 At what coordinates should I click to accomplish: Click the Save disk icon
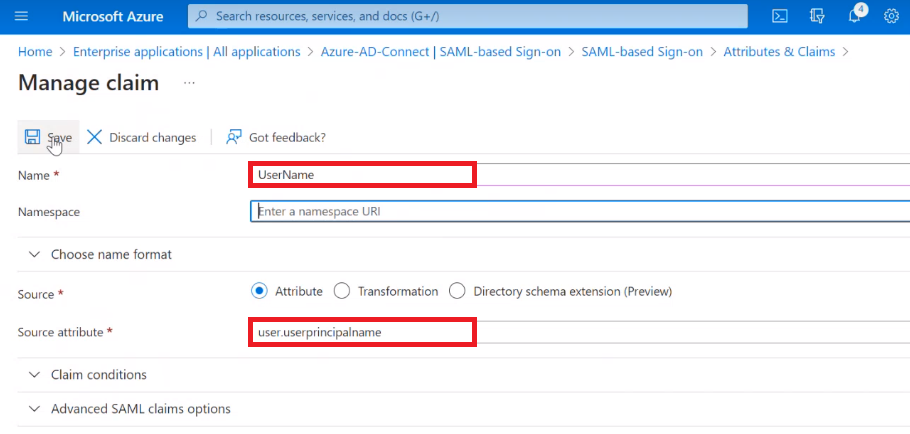coord(32,138)
